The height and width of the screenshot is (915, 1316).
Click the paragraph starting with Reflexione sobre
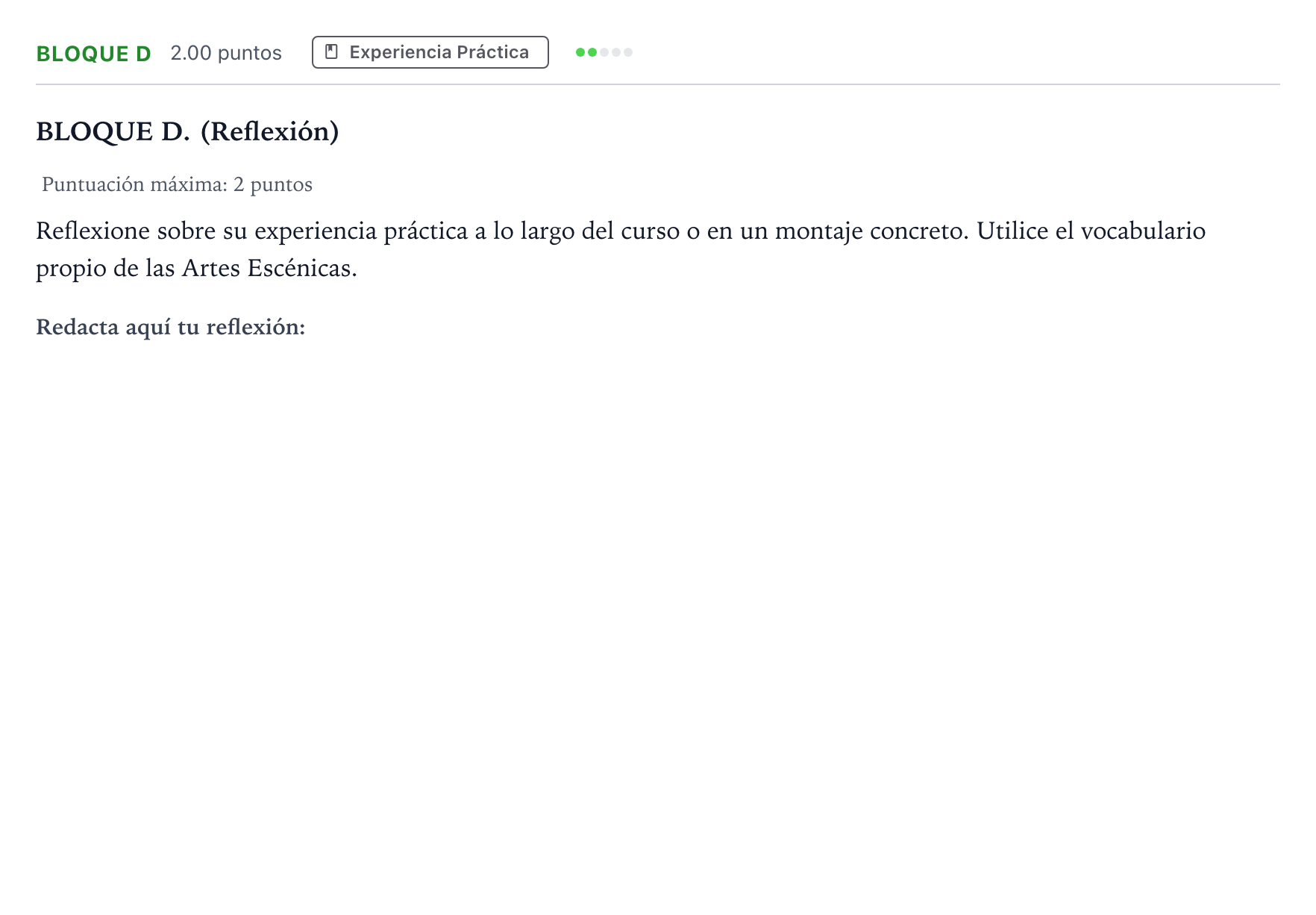point(621,249)
